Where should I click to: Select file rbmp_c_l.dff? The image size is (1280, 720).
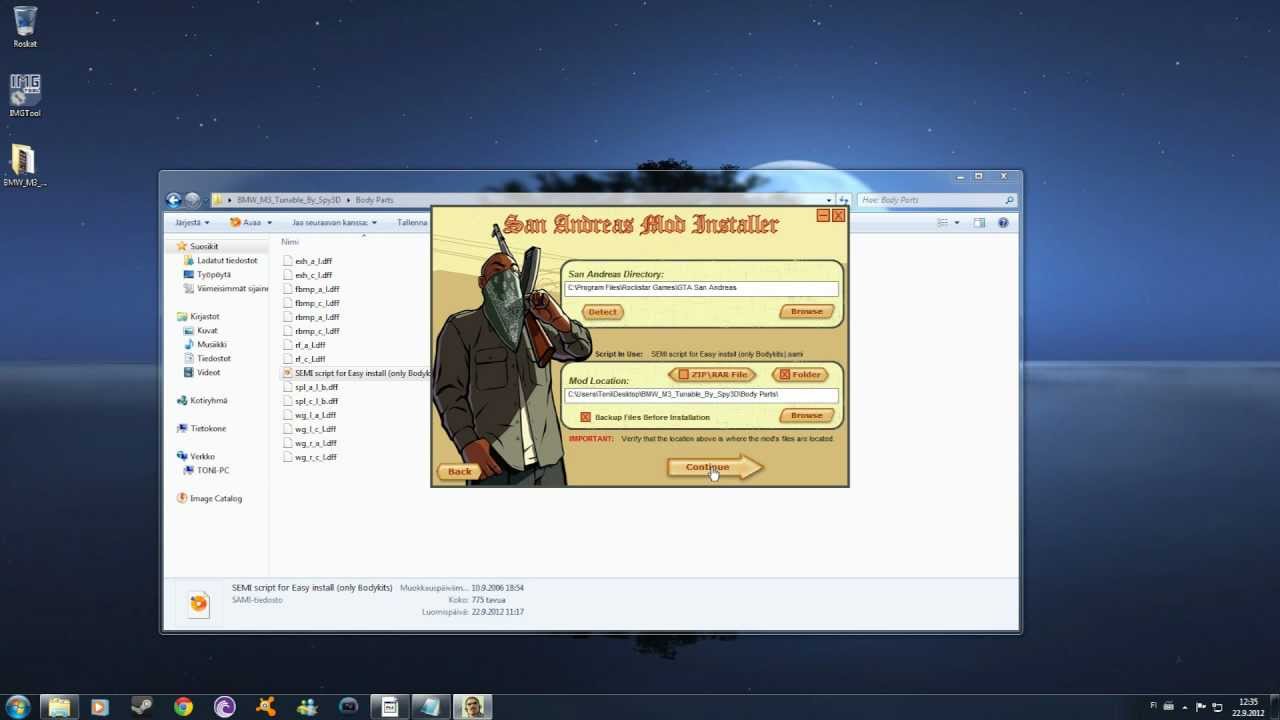[x=317, y=331]
